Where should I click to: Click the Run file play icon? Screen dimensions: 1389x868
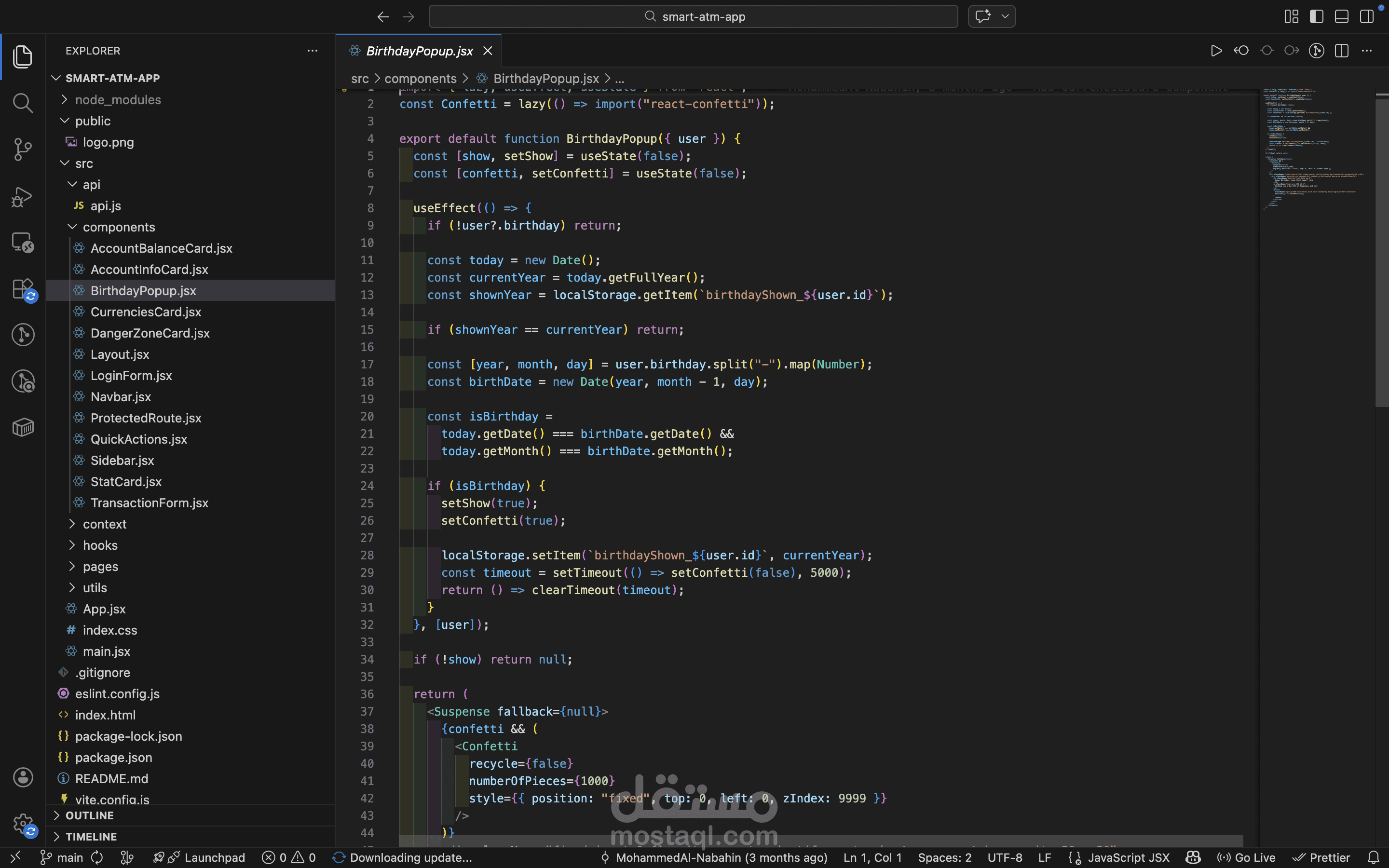pyautogui.click(x=1216, y=51)
